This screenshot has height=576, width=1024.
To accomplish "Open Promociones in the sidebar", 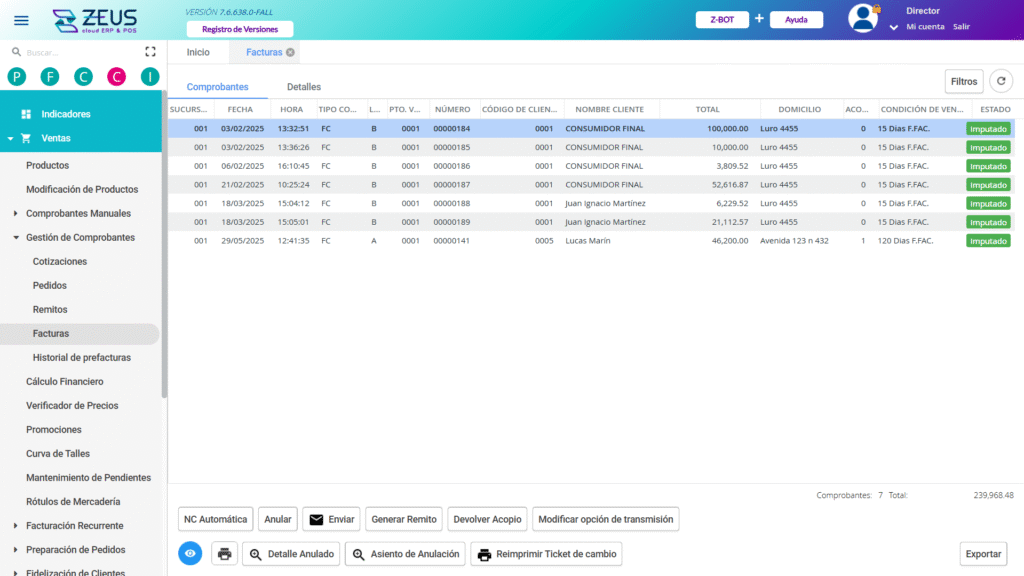I will pos(54,430).
